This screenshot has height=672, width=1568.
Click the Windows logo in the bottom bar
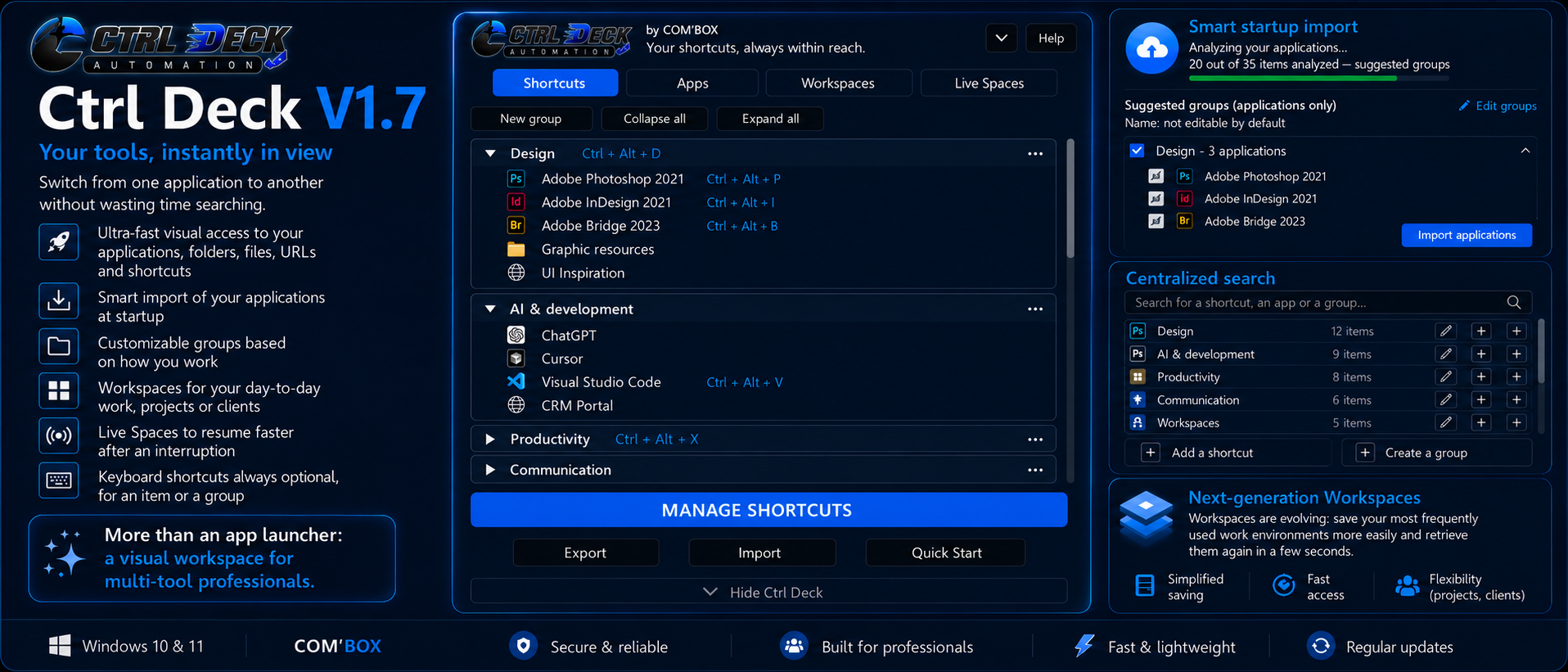click(x=60, y=646)
